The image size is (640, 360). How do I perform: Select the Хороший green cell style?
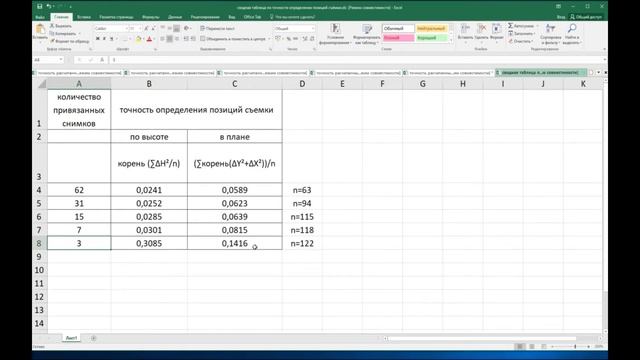(x=431, y=38)
